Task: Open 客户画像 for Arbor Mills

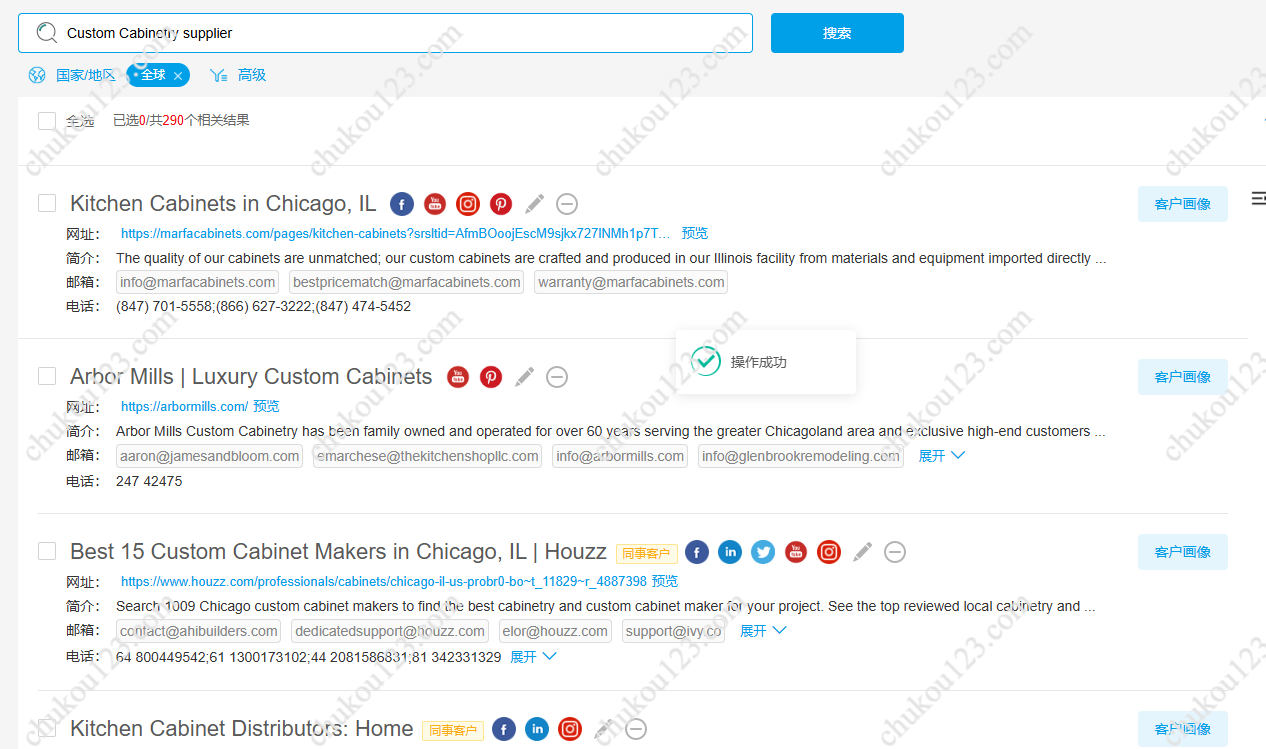Action: point(1183,377)
